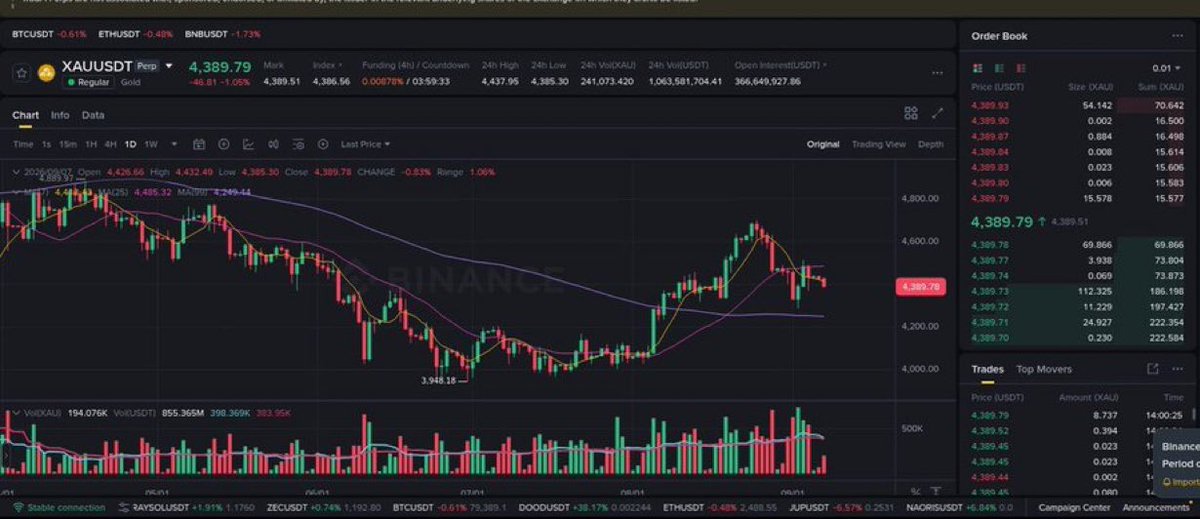Open the Open Interest(USDT) dropdown

click(x=781, y=65)
